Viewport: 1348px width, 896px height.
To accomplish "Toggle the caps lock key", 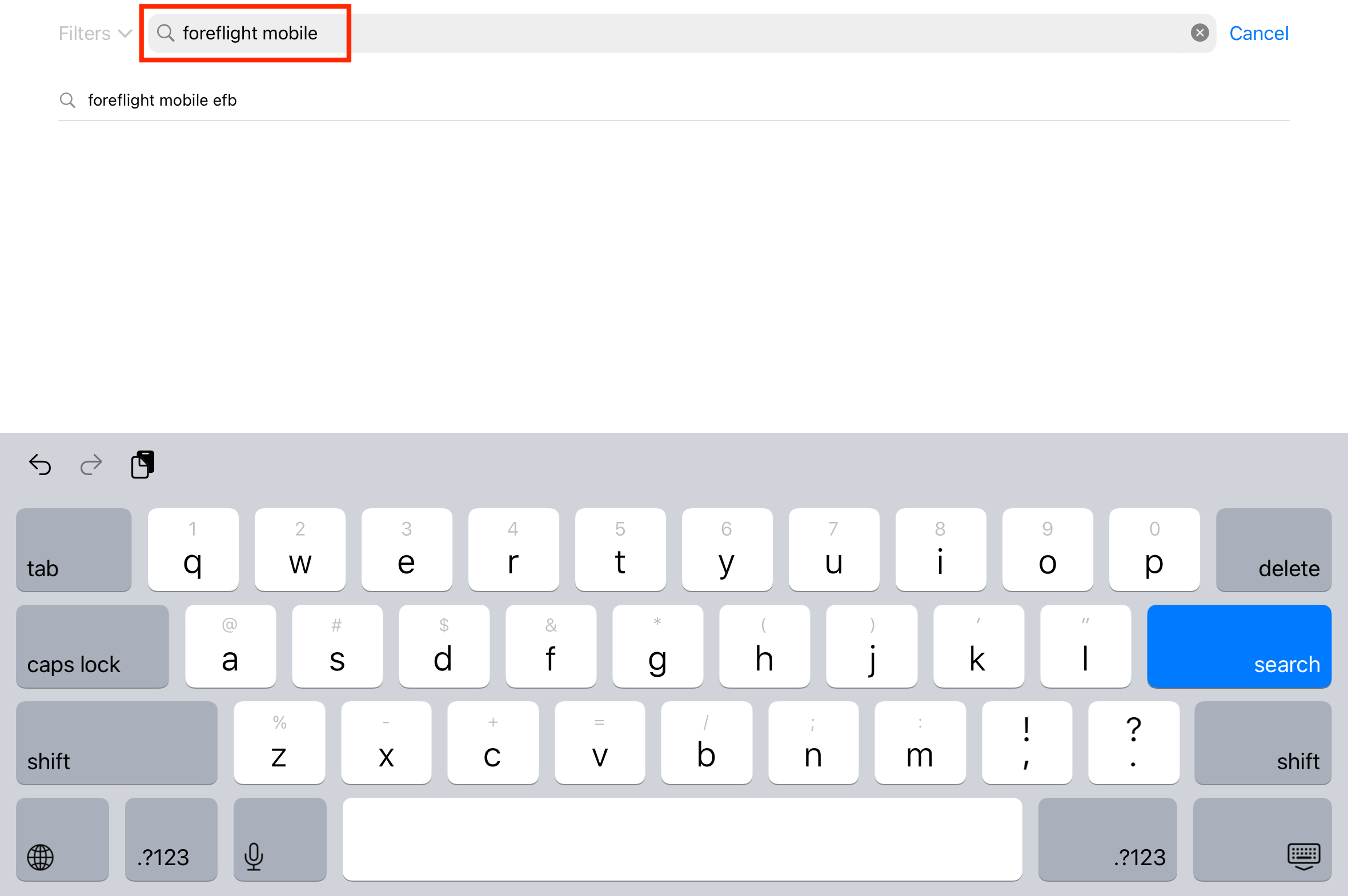I will click(x=93, y=646).
